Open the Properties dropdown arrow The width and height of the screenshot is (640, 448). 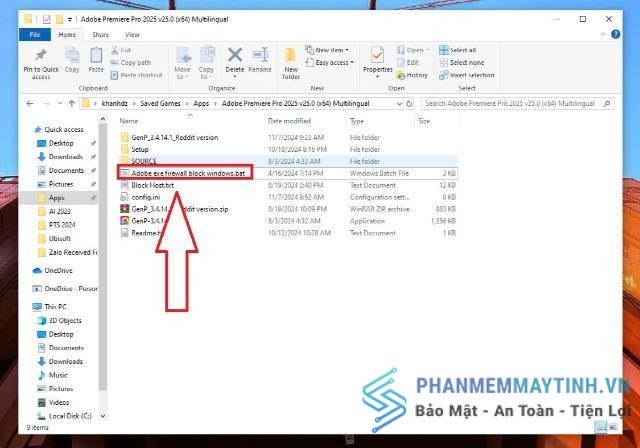coord(377,76)
